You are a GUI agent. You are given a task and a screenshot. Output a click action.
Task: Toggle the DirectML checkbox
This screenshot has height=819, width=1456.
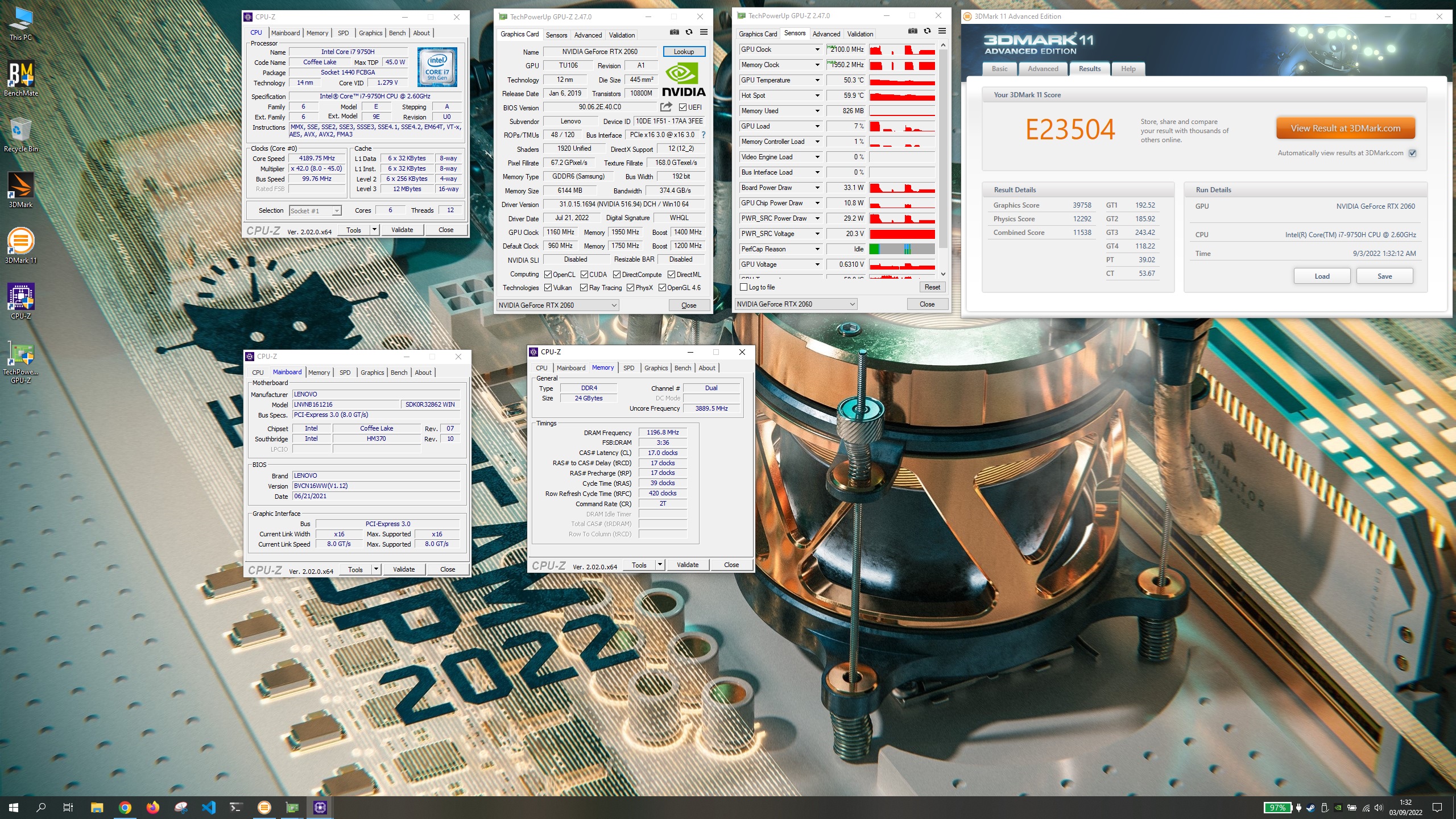click(671, 274)
